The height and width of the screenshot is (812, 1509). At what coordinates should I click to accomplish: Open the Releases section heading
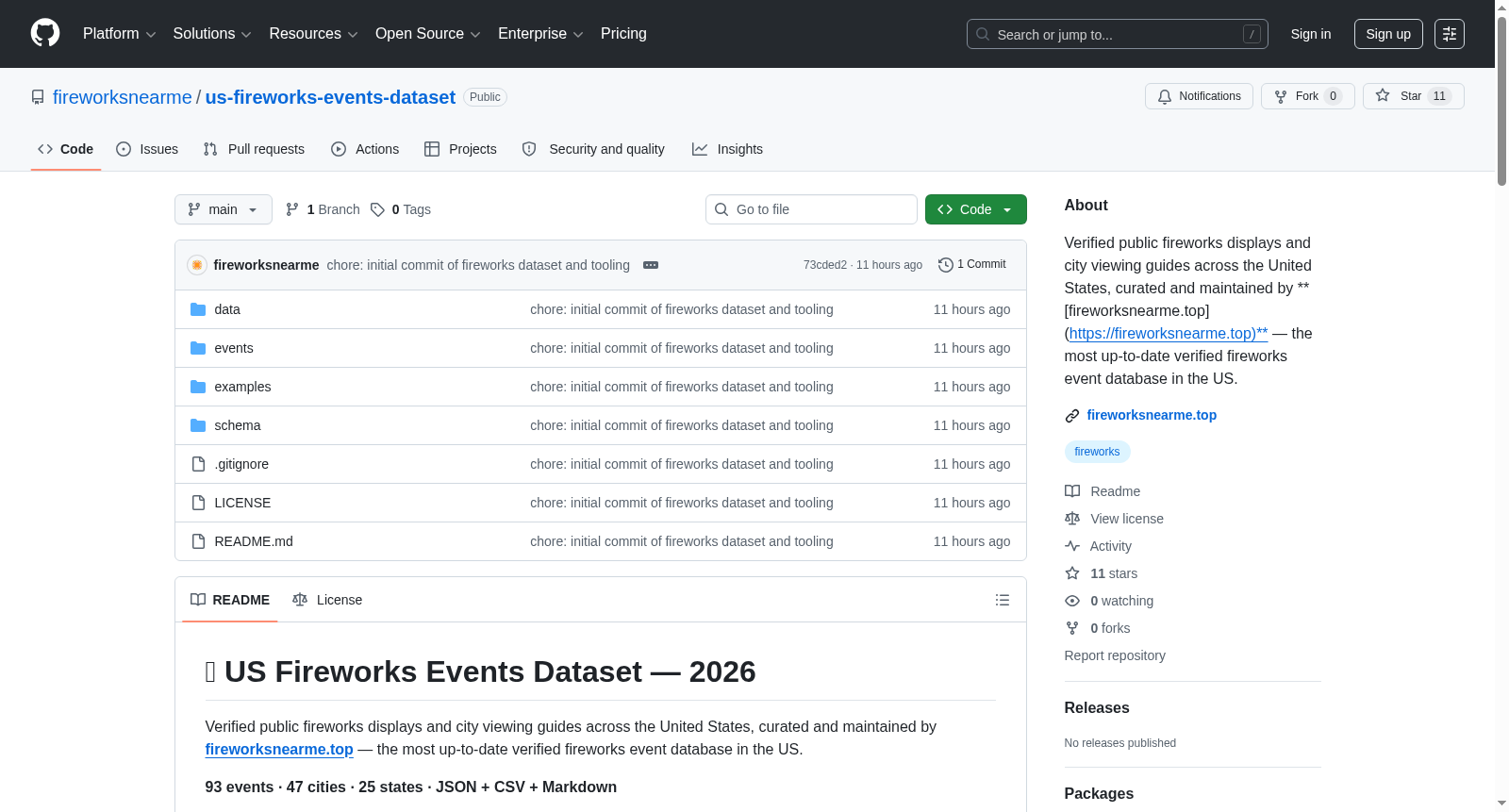[x=1097, y=707]
